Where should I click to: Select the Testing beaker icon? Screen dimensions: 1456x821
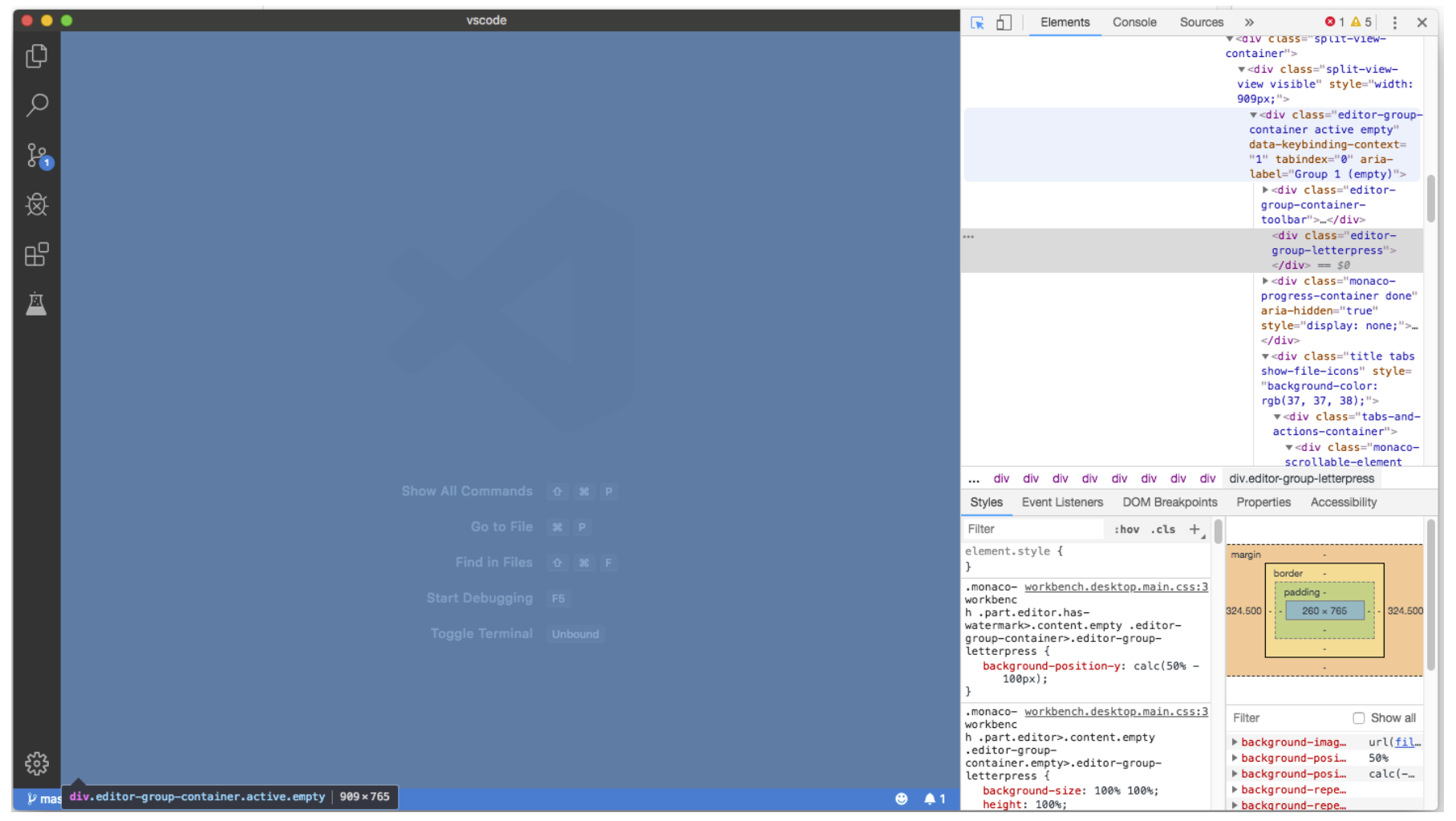(x=37, y=303)
